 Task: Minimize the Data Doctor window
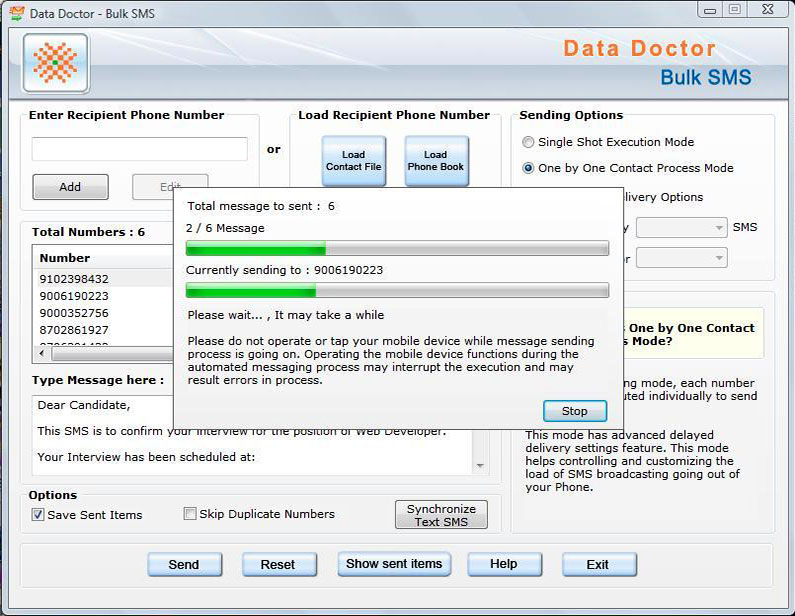710,10
